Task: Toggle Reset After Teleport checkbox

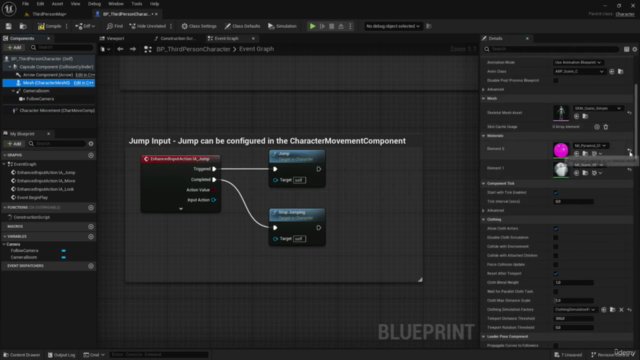Action: tap(556, 273)
